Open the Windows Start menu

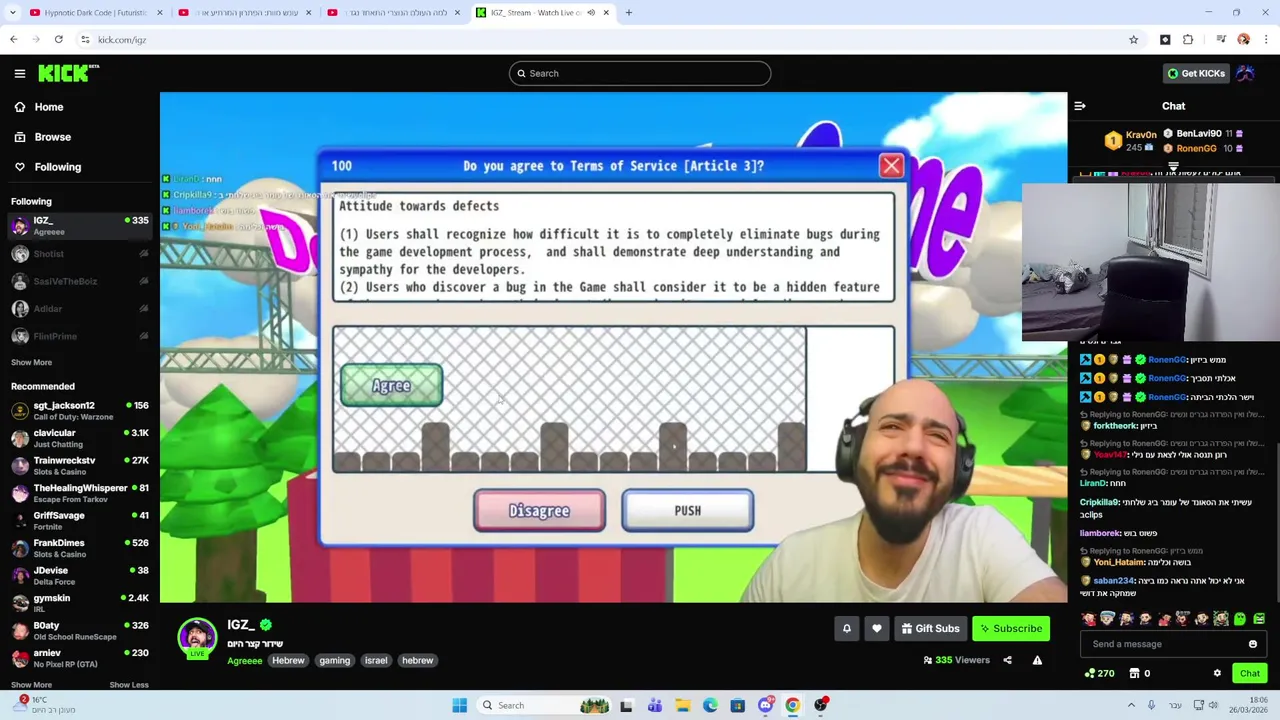[x=459, y=705]
